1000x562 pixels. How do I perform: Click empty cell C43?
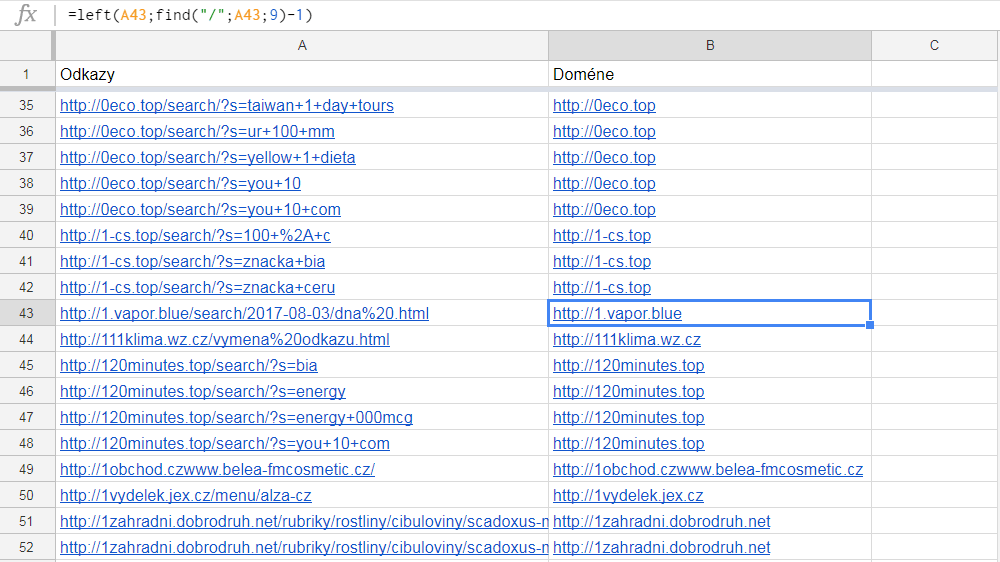[x=934, y=313]
